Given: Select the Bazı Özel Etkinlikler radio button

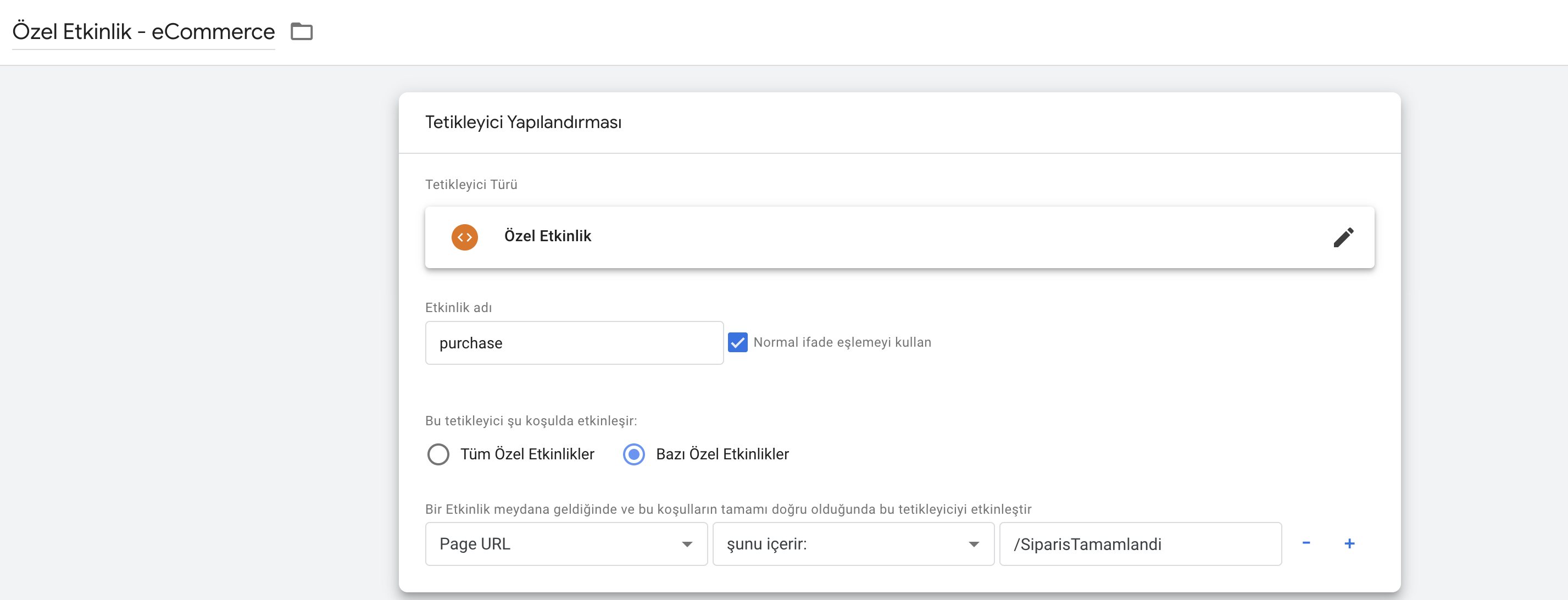Looking at the screenshot, I should click(x=633, y=454).
